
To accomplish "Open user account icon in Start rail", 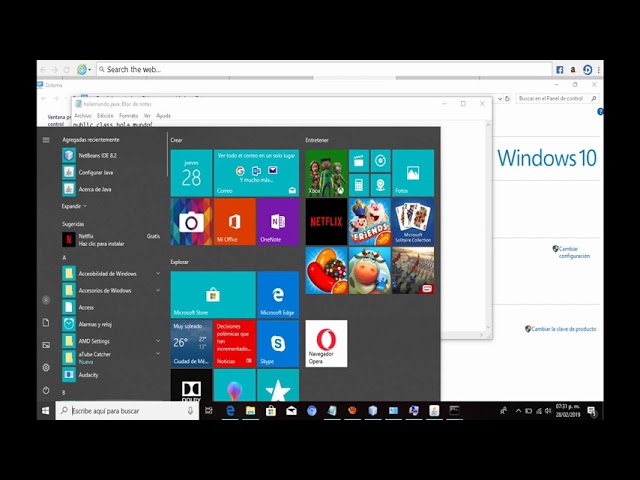I will click(46, 300).
